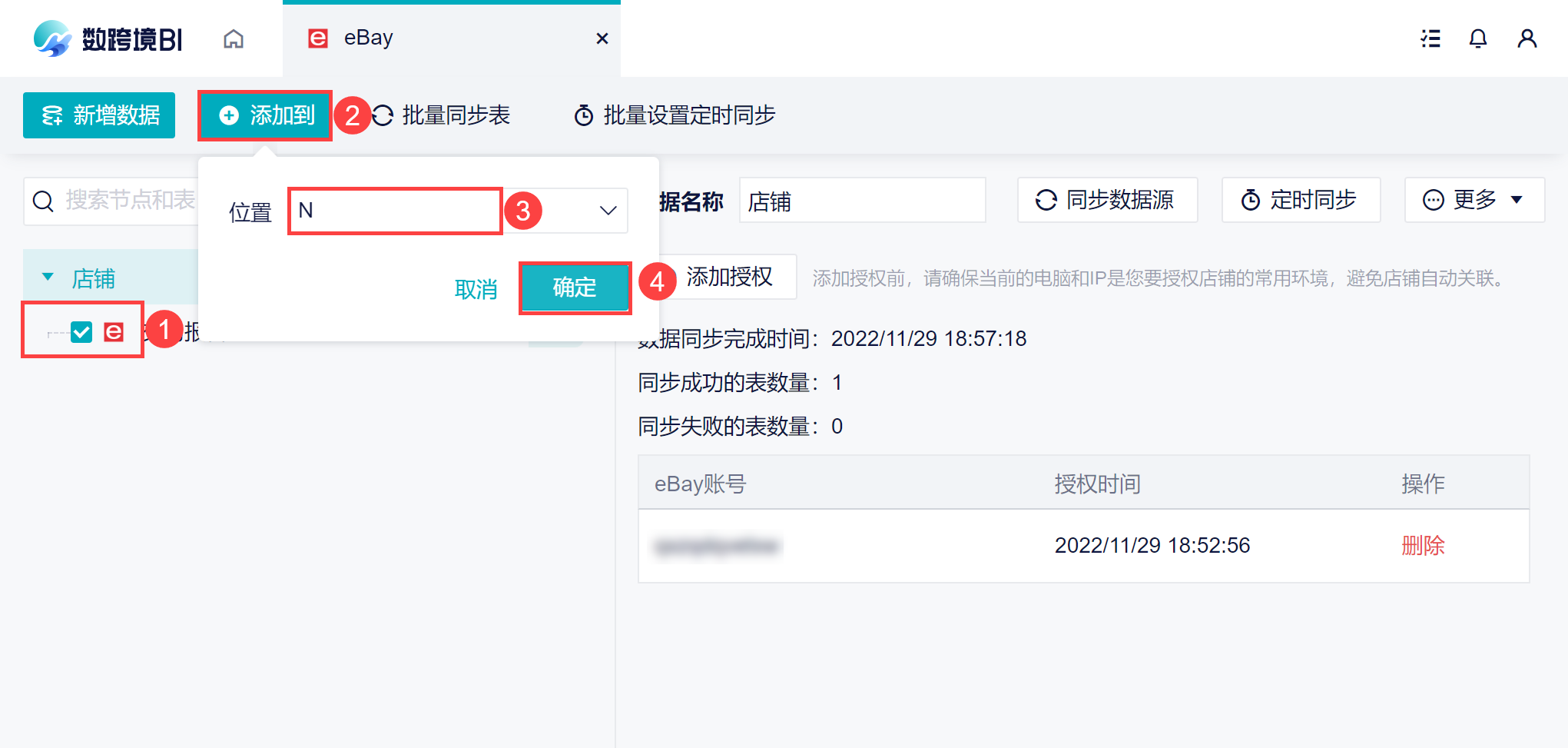Go to the home page icon

(234, 38)
